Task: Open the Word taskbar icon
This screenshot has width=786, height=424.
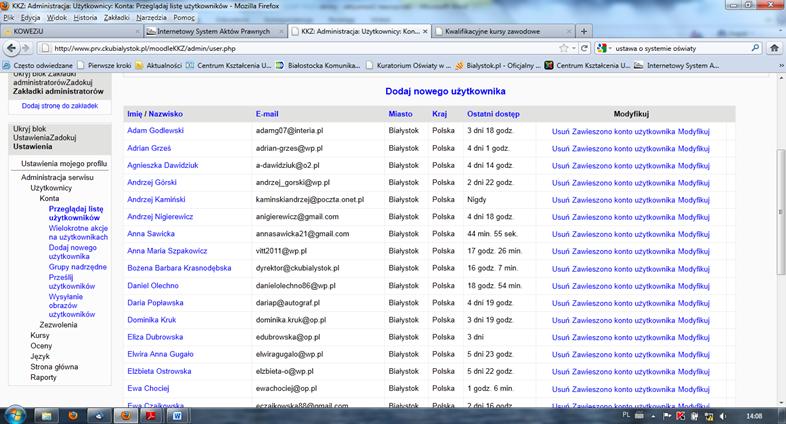Action: [x=177, y=415]
